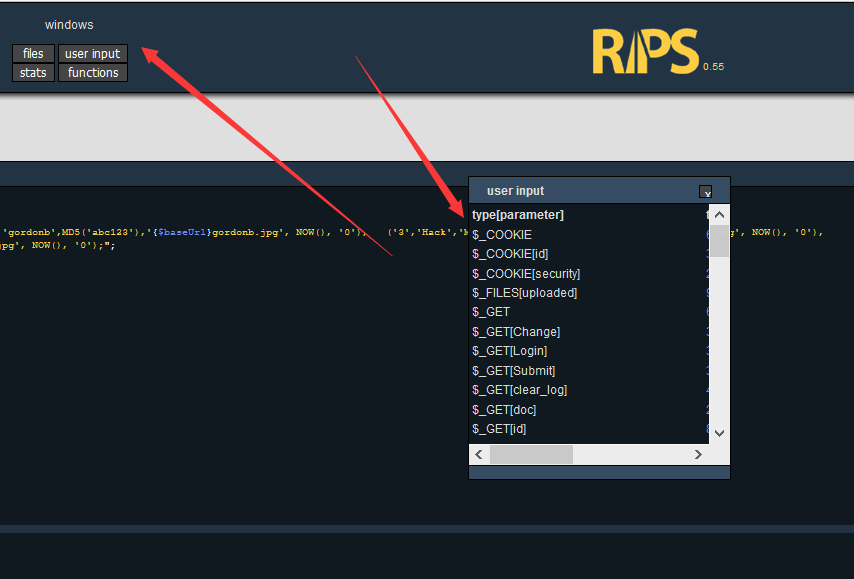Select the $_GET[Change] entry

coord(516,332)
